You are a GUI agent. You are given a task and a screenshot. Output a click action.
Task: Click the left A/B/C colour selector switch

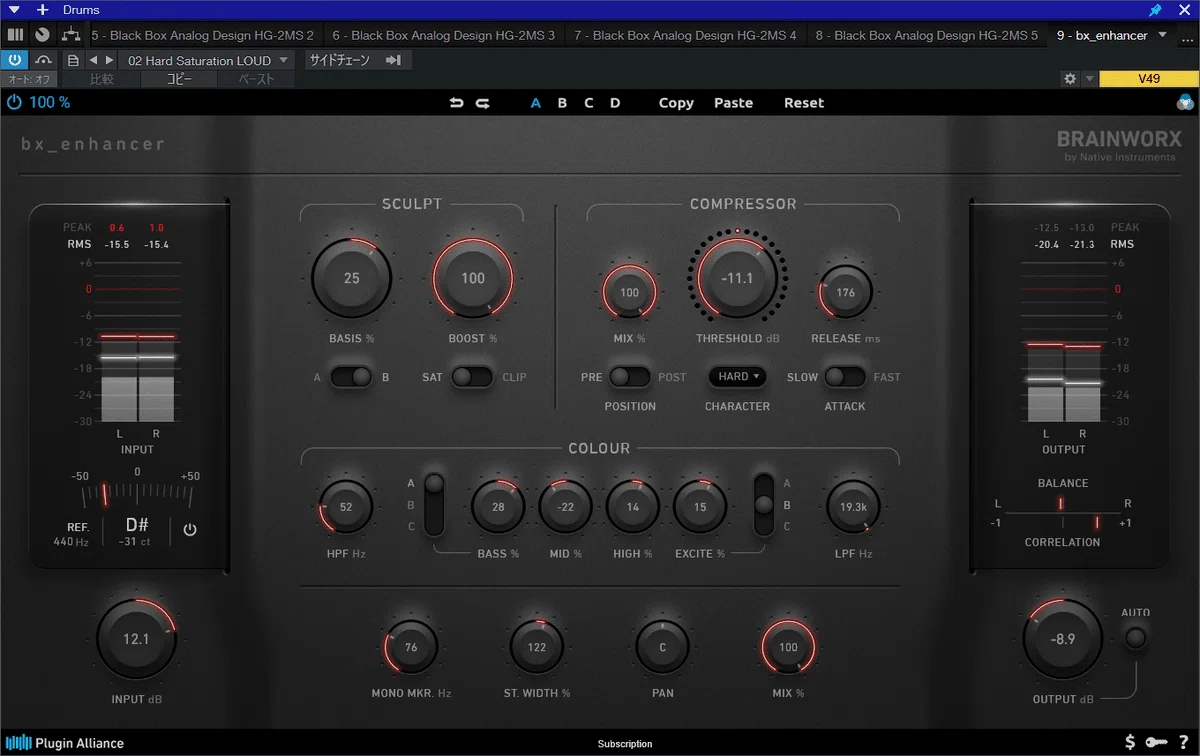[435, 504]
